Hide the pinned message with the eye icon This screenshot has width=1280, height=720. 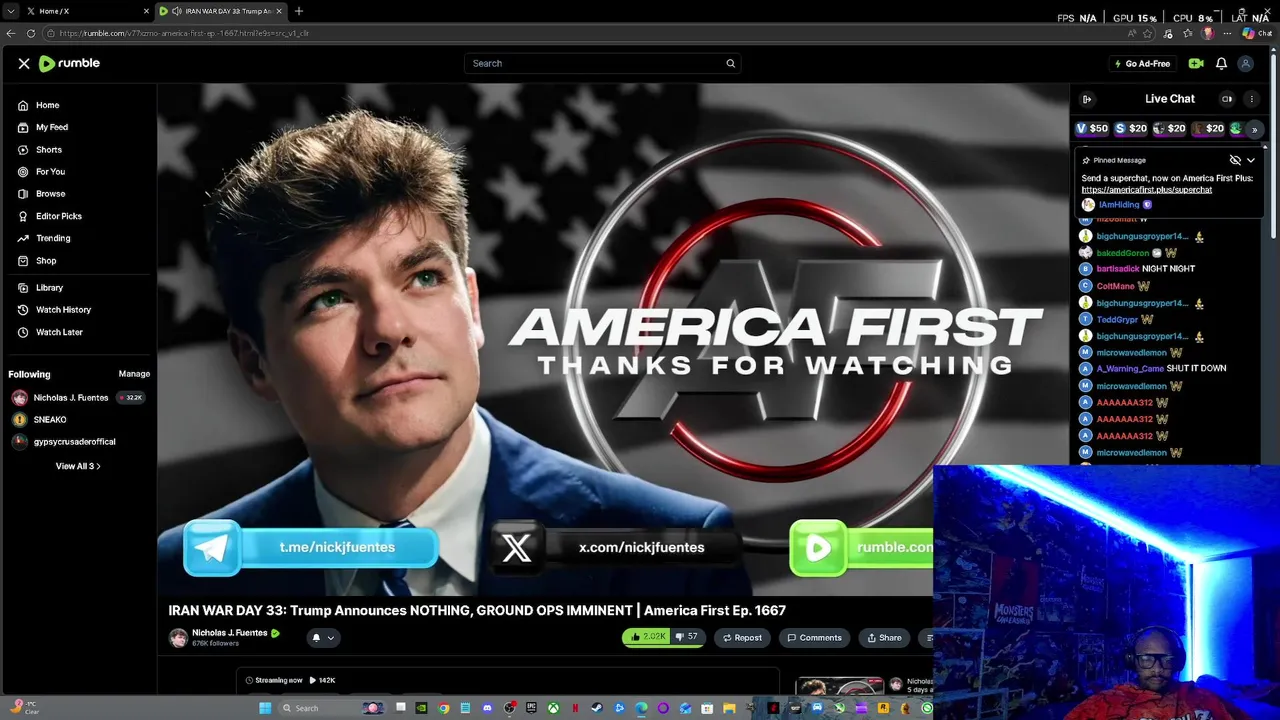pyautogui.click(x=1235, y=160)
